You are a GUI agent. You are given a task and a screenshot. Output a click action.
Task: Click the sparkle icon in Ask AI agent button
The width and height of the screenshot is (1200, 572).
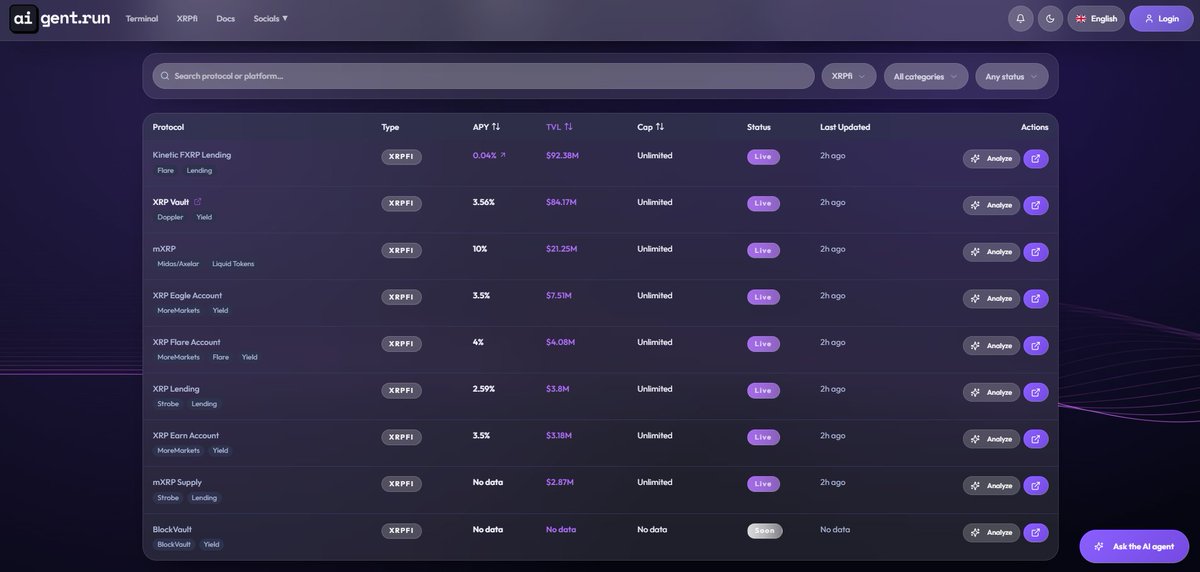click(1099, 546)
